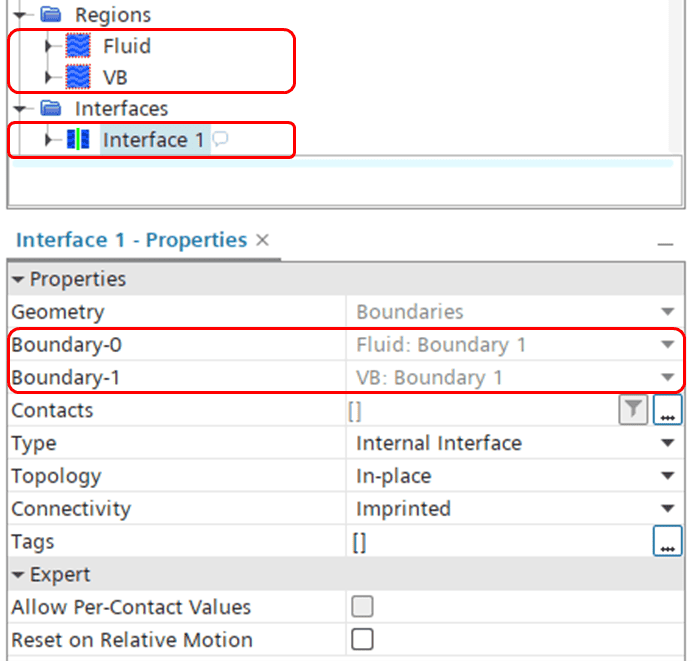
Task: Expand the Fluid region node
Action: pos(48,46)
